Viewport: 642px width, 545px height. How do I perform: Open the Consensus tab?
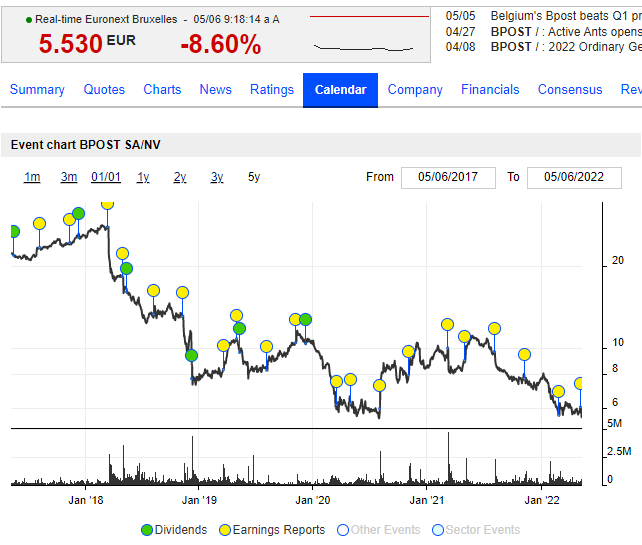(x=570, y=90)
